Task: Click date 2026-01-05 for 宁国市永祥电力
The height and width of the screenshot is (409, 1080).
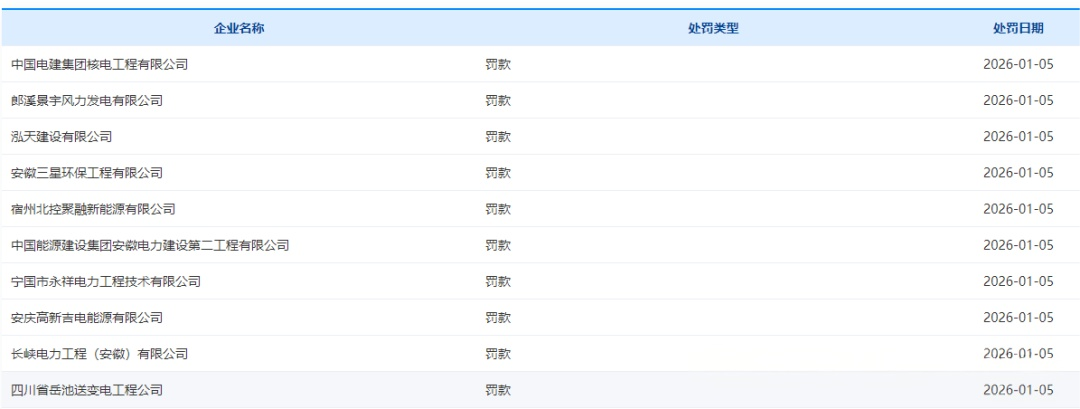Action: pos(1019,282)
